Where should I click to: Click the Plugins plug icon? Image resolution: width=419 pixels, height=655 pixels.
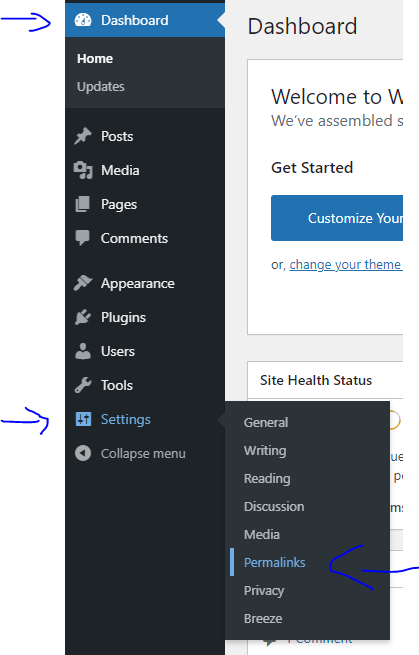point(83,317)
